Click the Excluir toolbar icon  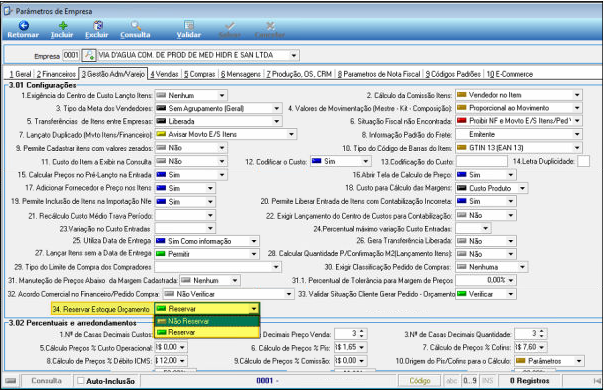[98, 25]
